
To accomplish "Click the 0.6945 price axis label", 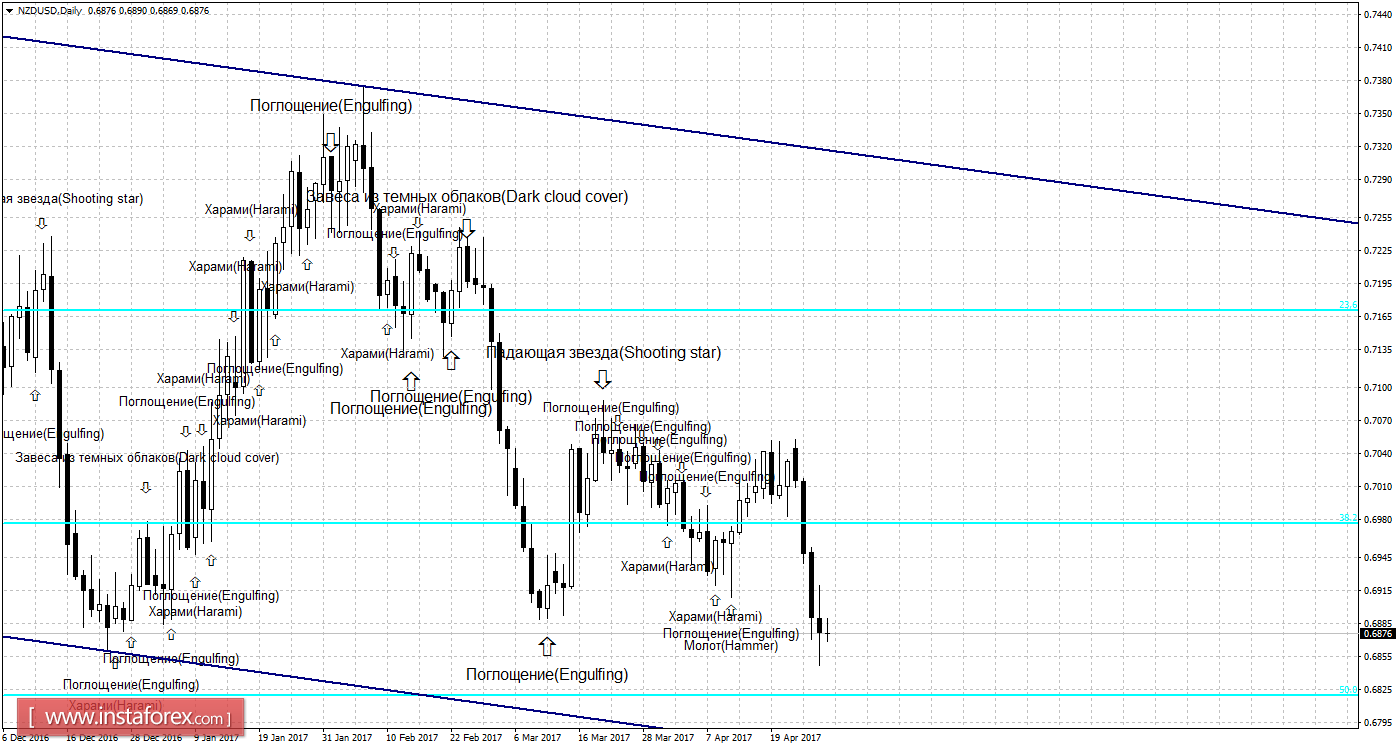I will pyautogui.click(x=1379, y=557).
